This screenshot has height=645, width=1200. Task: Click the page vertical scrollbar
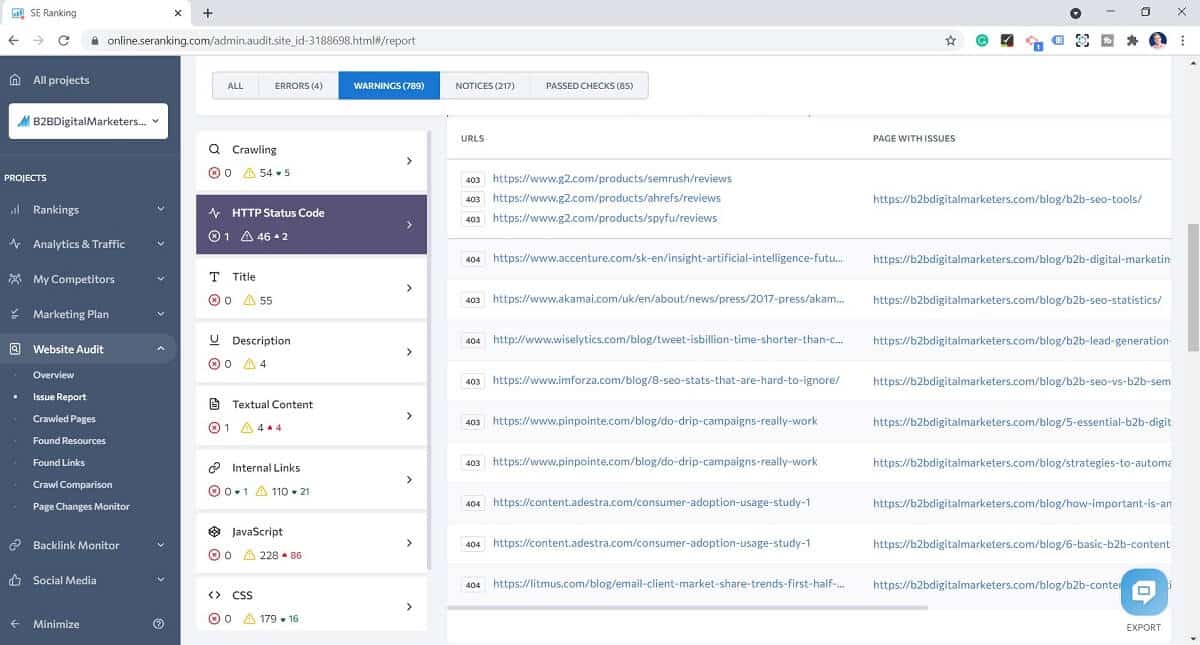(1193, 287)
